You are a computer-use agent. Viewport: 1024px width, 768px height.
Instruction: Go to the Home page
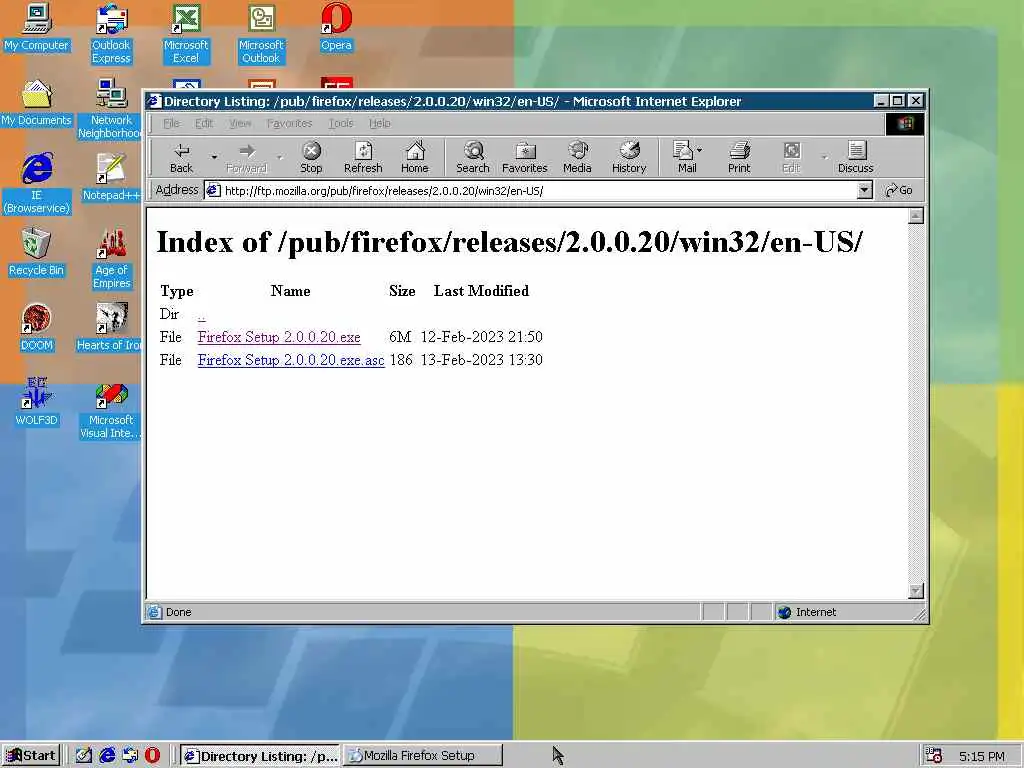point(415,157)
